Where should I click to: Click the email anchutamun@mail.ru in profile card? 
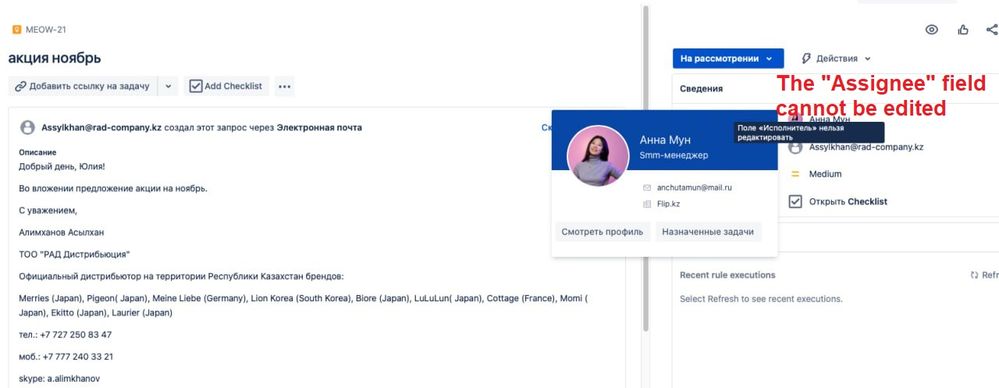[694, 188]
